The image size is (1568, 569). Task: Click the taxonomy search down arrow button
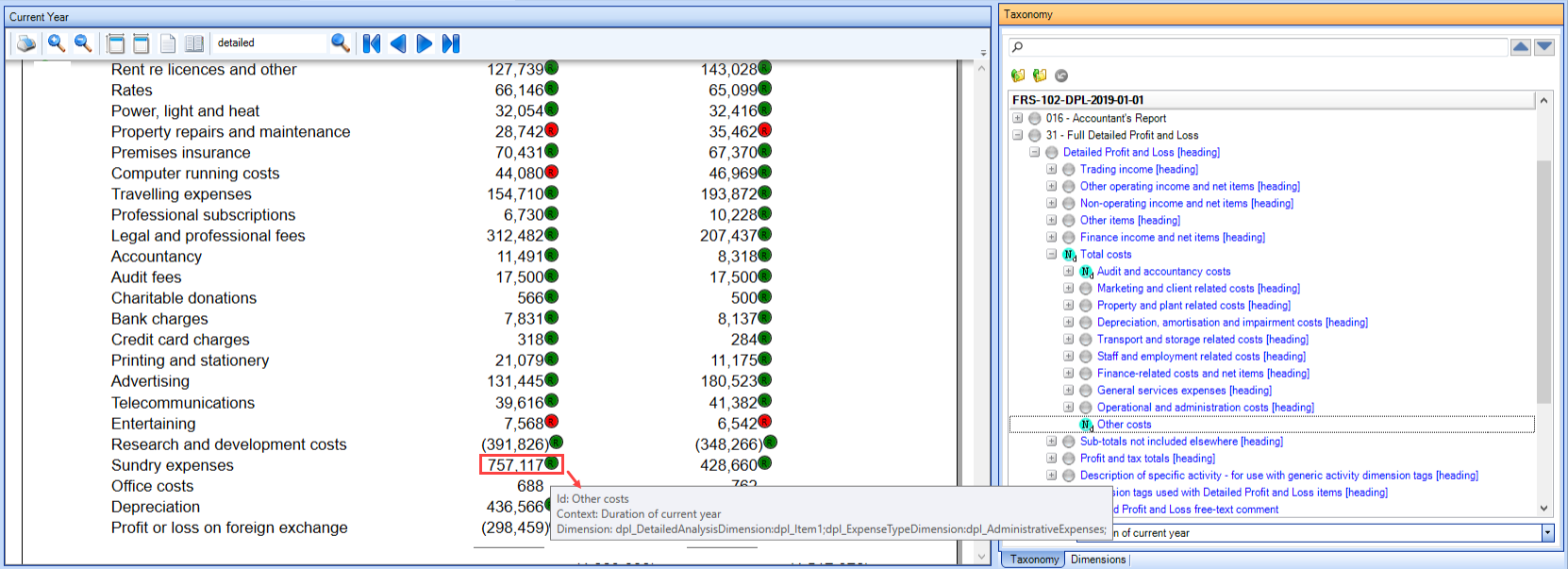[1544, 47]
